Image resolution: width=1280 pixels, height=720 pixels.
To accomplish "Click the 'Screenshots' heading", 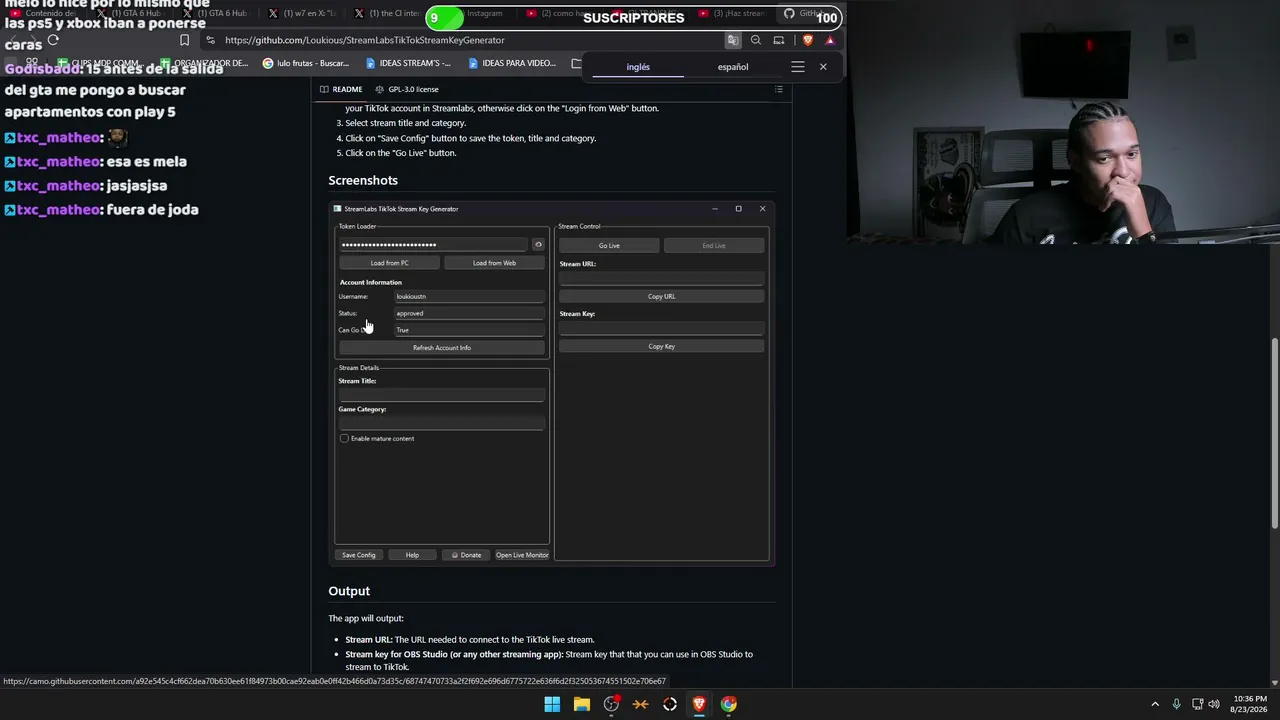I will pyautogui.click(x=363, y=180).
